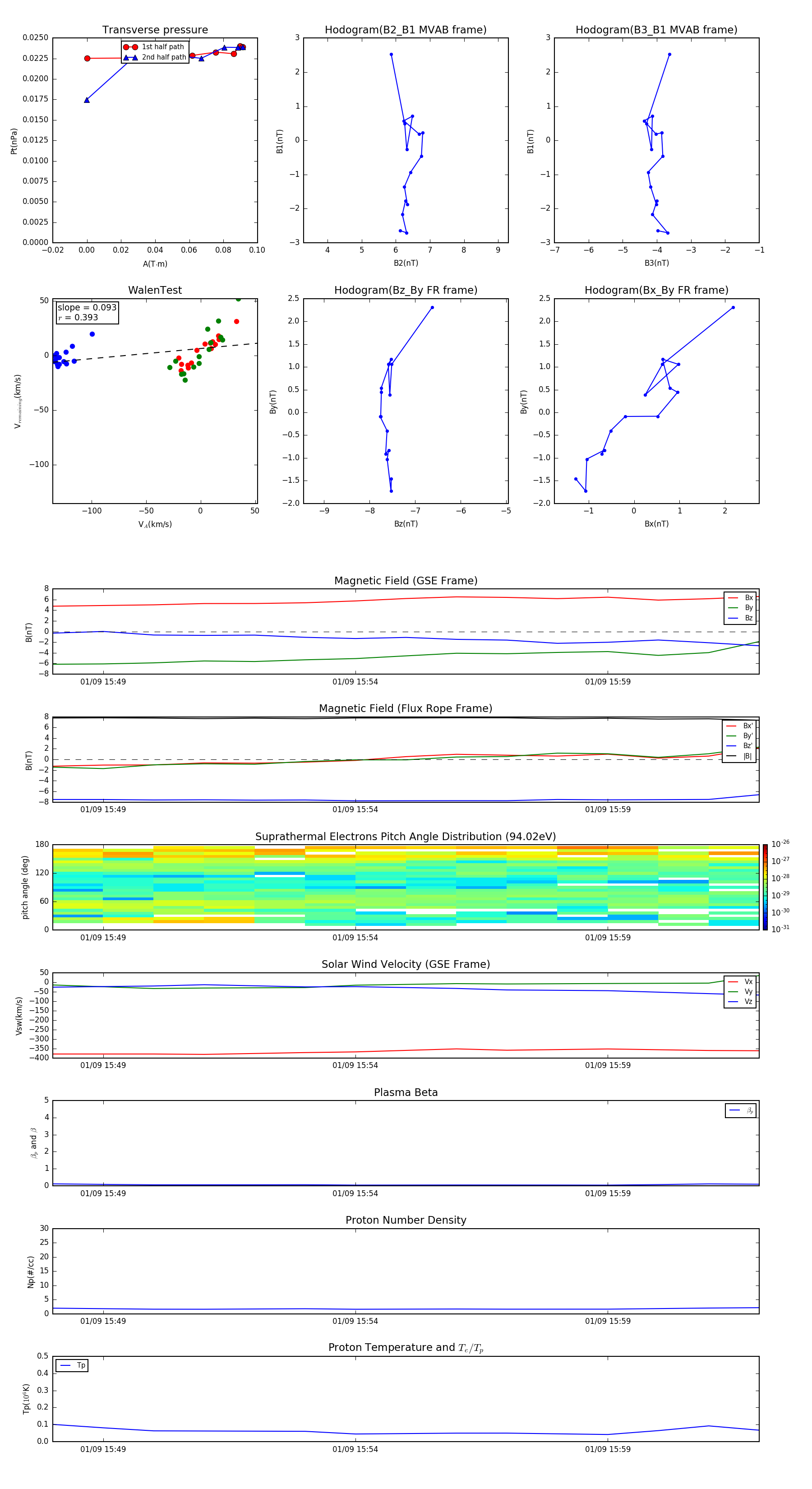Click the pitch angle colorbar
Image resolution: width=812 pixels, height=1489 pixels.
(765, 887)
